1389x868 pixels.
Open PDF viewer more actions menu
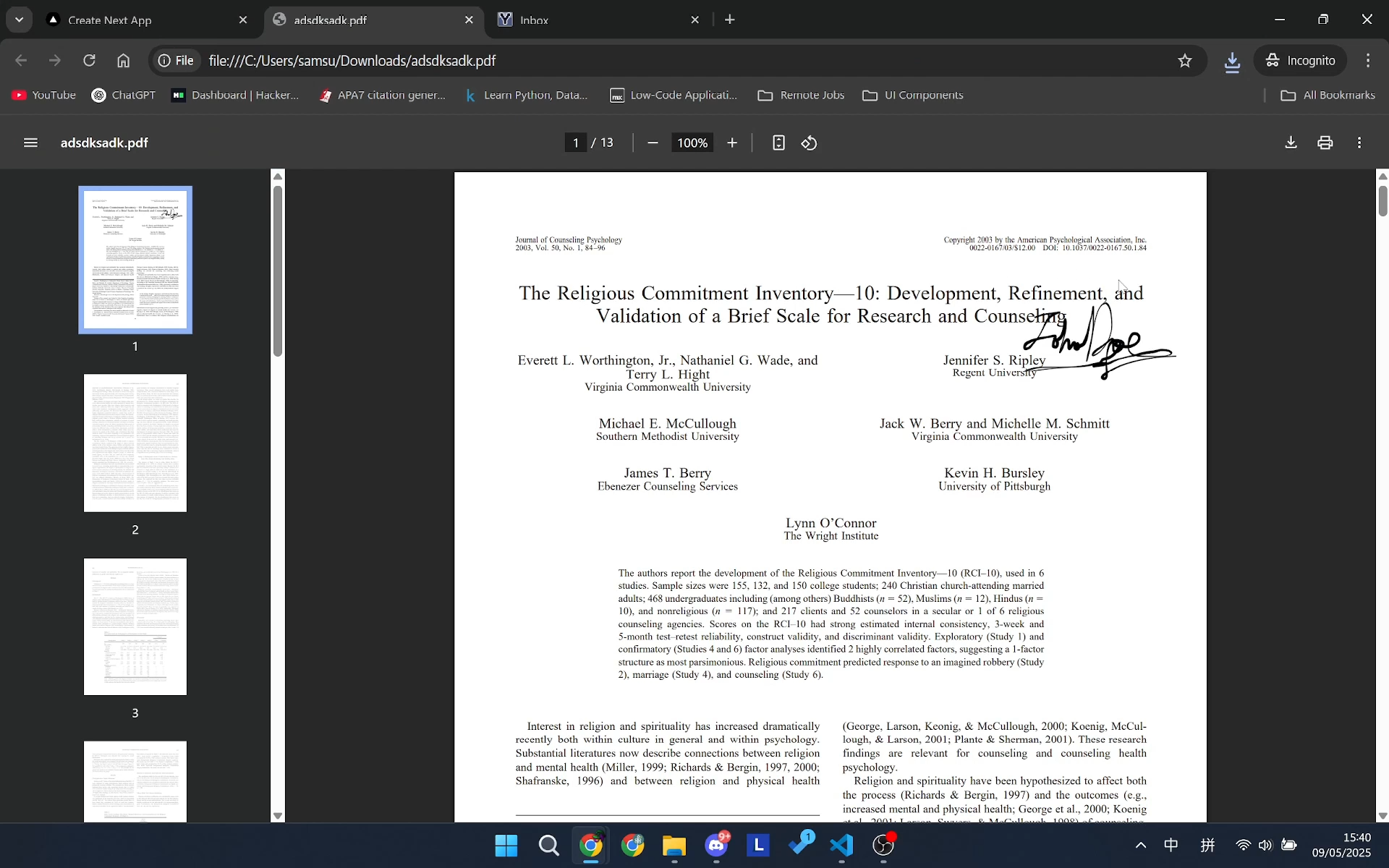[1360, 143]
